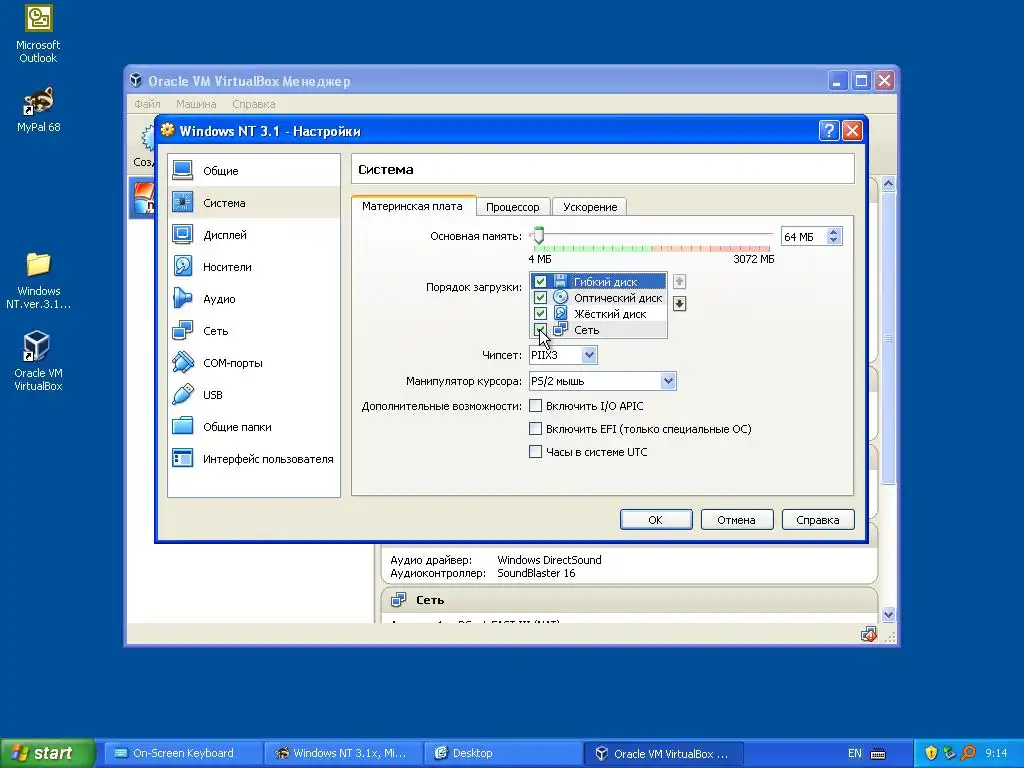
Task: Open the Дисплей monitor icon
Action: tap(183, 234)
